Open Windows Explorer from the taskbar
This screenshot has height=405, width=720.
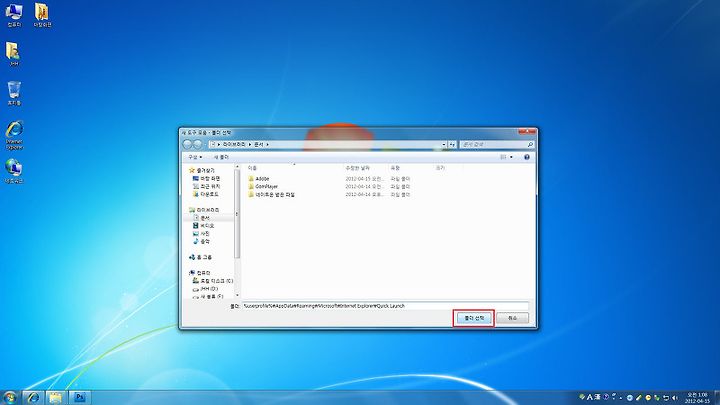click(56, 397)
